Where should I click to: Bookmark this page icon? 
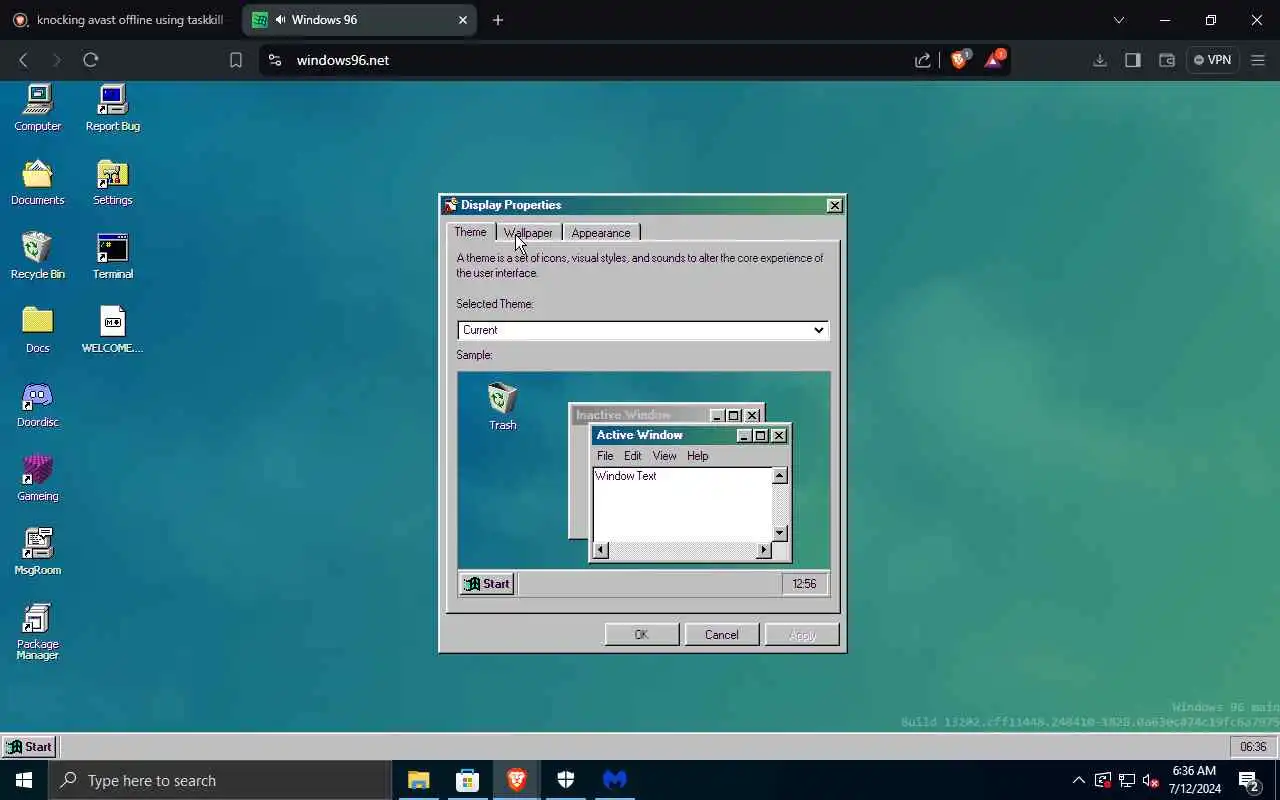click(x=235, y=60)
